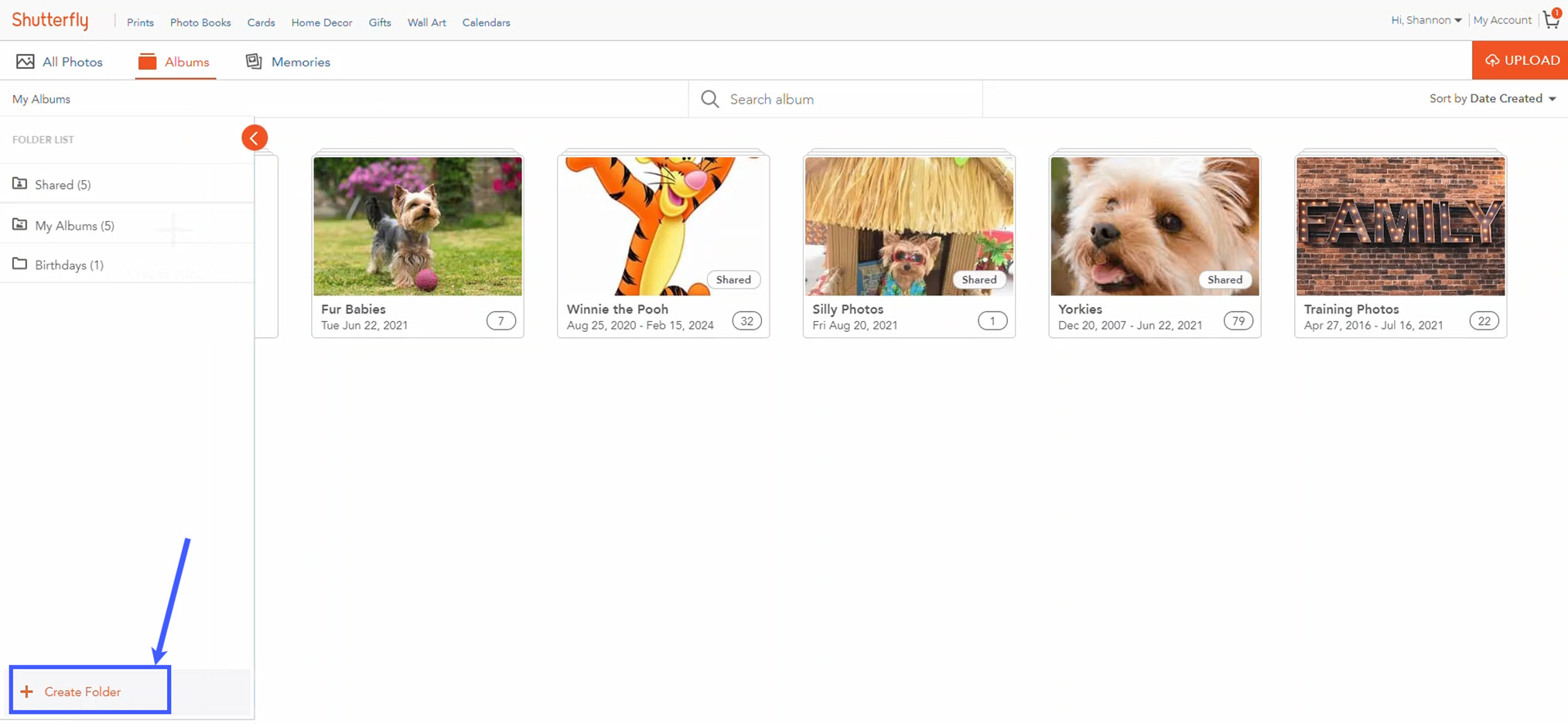The image size is (1568, 724).
Task: Click the plus icon beside Create Folder
Action: (x=27, y=691)
